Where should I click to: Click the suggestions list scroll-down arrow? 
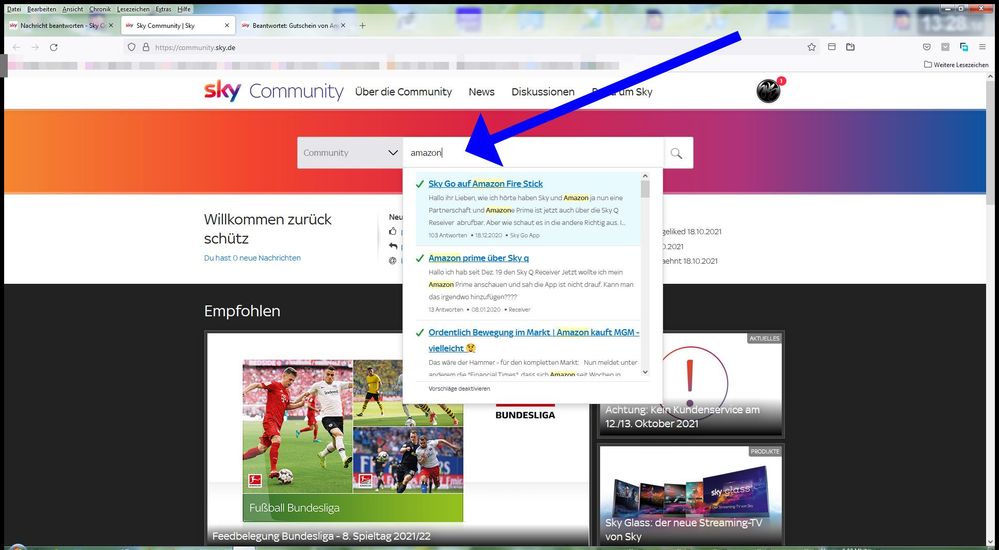(645, 372)
